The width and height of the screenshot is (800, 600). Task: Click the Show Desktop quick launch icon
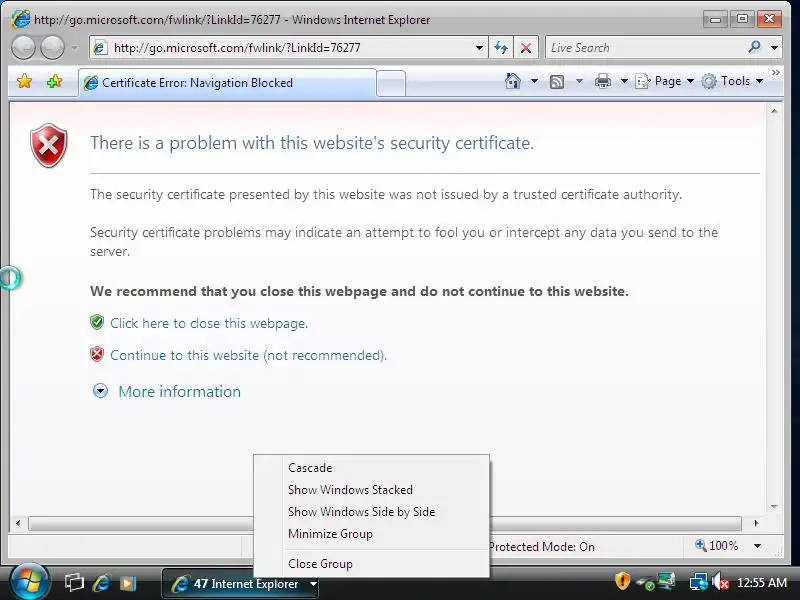tap(74, 583)
